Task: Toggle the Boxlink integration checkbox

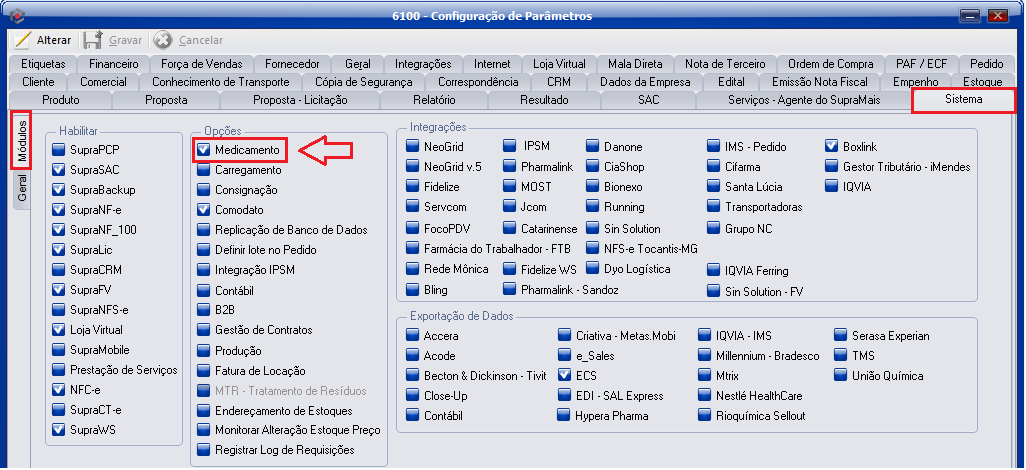Action: pos(832,146)
